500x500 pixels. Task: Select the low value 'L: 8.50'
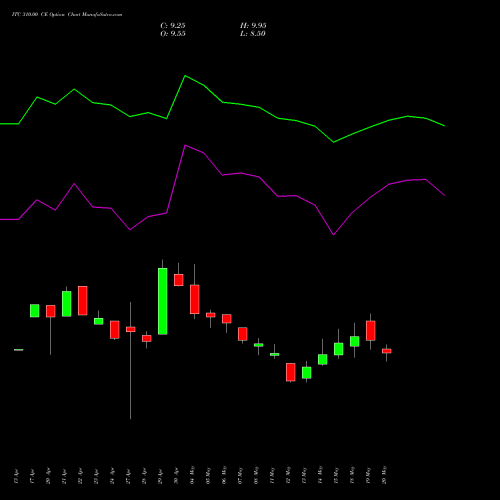[x=253, y=34]
